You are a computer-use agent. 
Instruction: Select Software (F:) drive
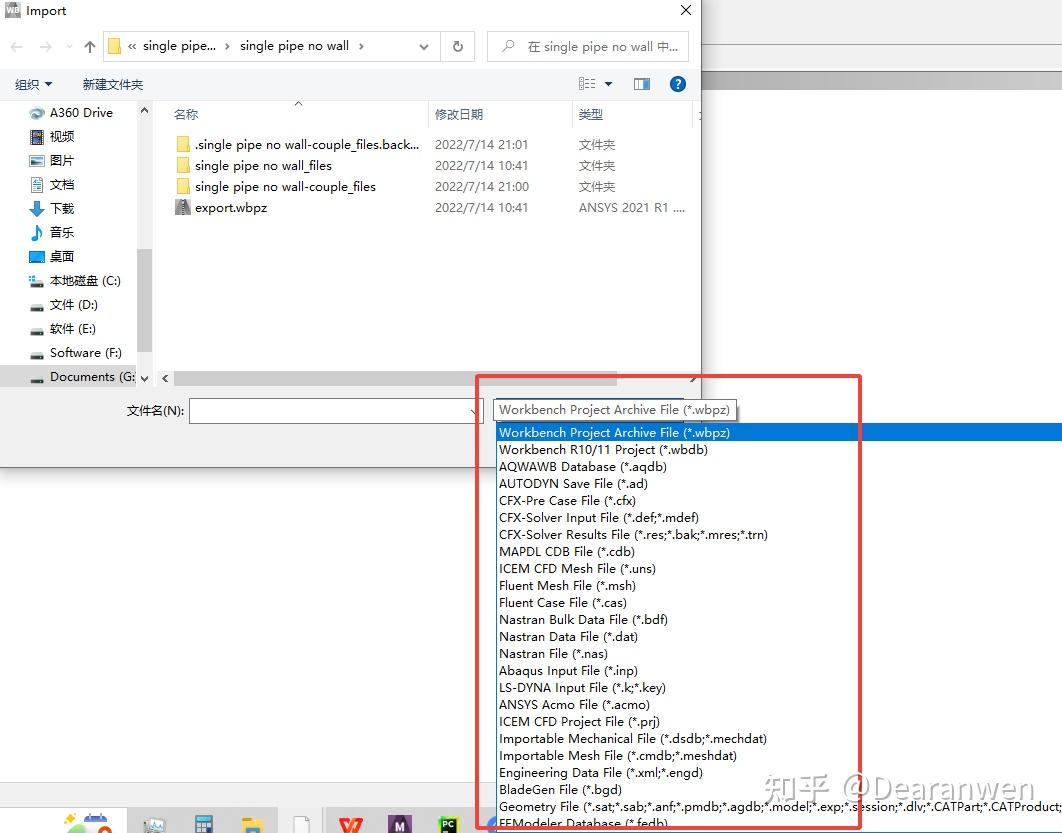pyautogui.click(x=76, y=353)
